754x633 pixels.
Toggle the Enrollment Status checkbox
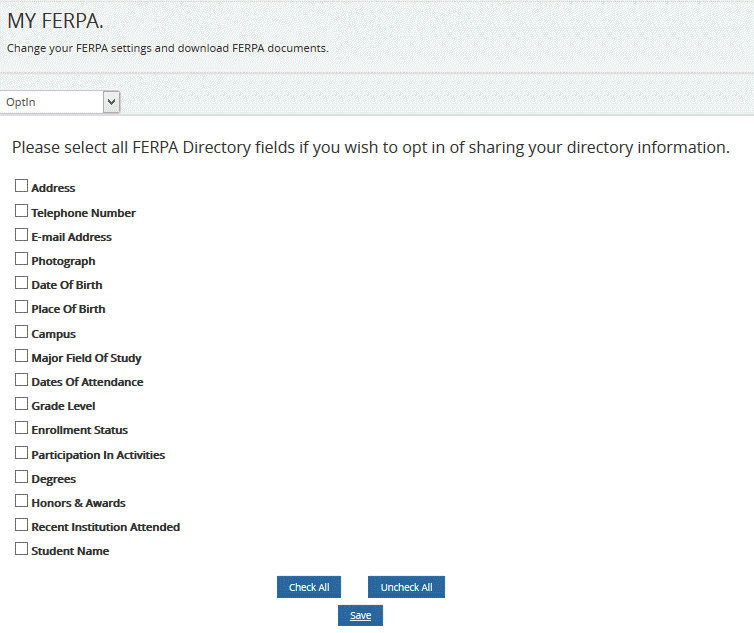pos(21,428)
